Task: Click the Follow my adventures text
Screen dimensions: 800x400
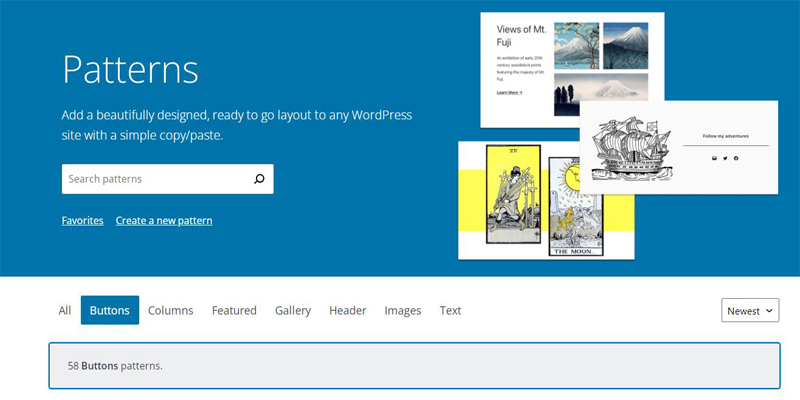Action: point(726,136)
